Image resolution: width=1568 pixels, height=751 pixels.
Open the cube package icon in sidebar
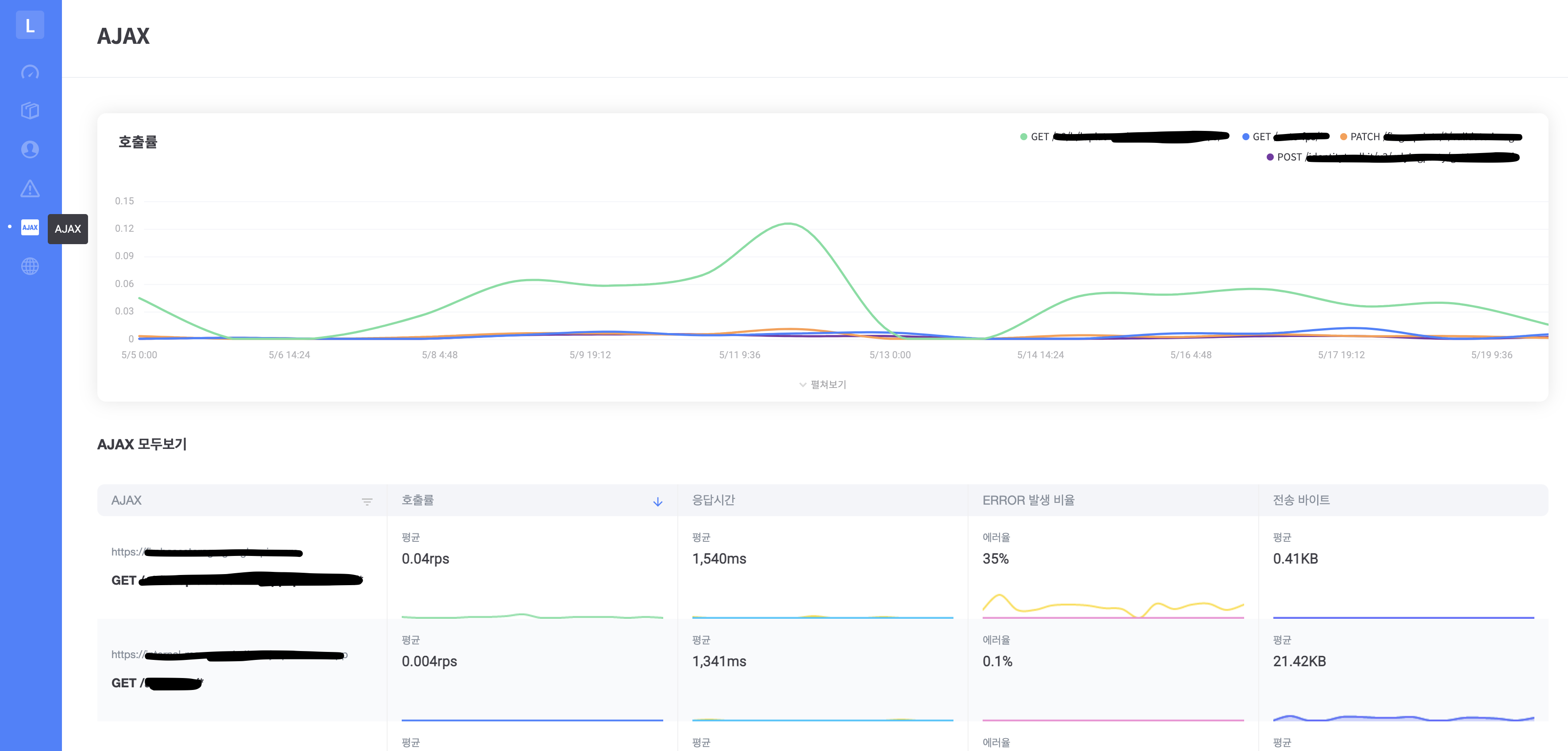(30, 111)
